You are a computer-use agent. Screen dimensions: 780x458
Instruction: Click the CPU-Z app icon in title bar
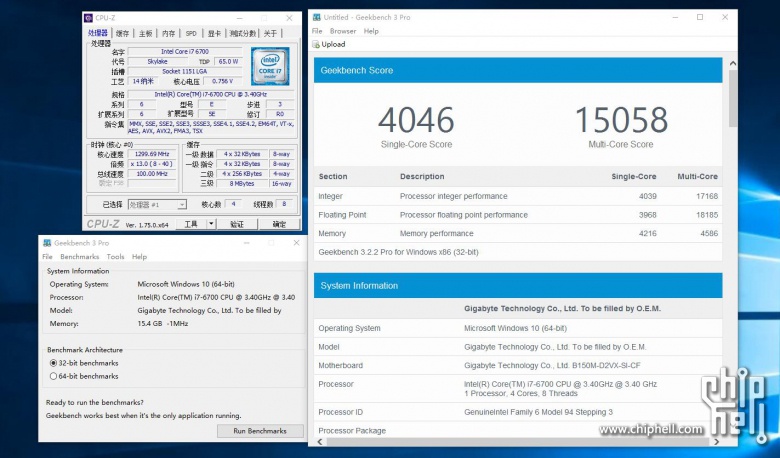(x=89, y=18)
